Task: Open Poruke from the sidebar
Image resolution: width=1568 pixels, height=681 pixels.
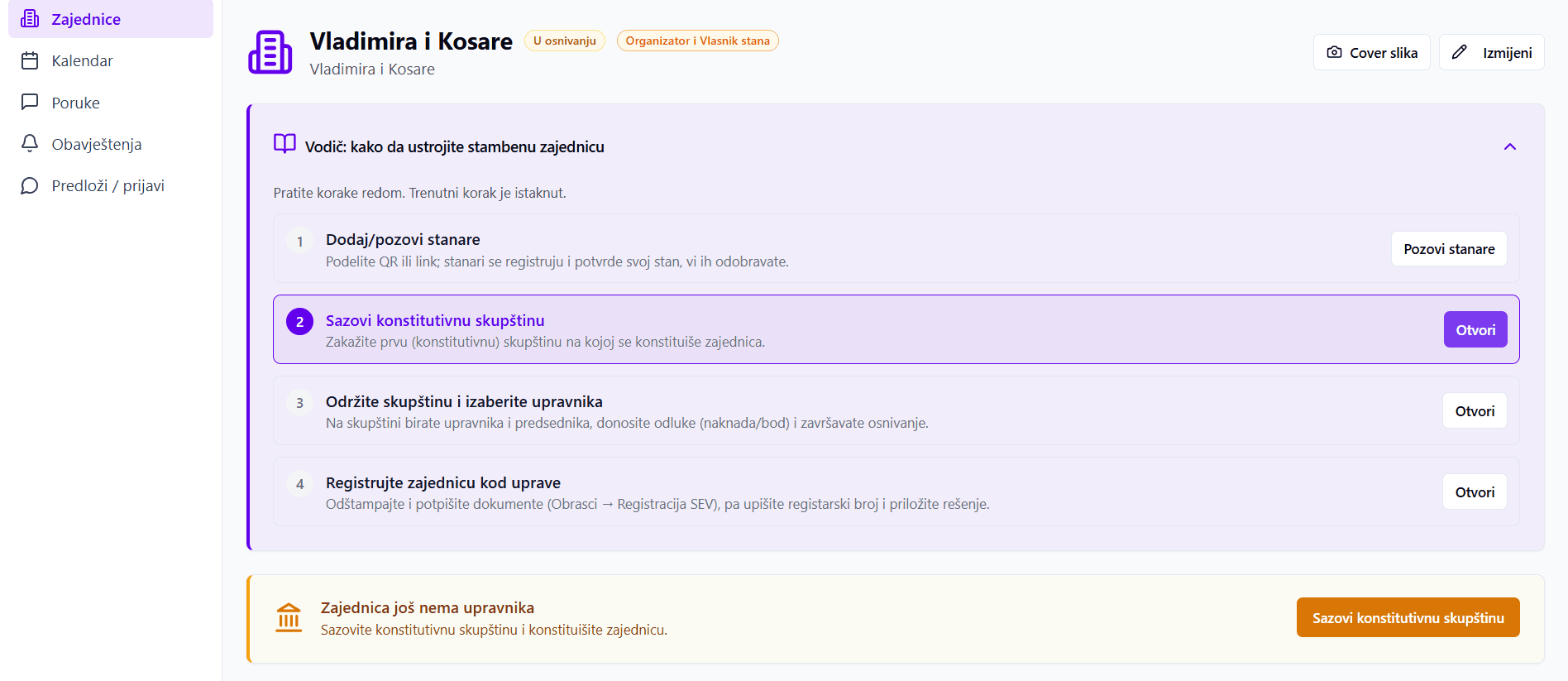Action: coord(111,103)
